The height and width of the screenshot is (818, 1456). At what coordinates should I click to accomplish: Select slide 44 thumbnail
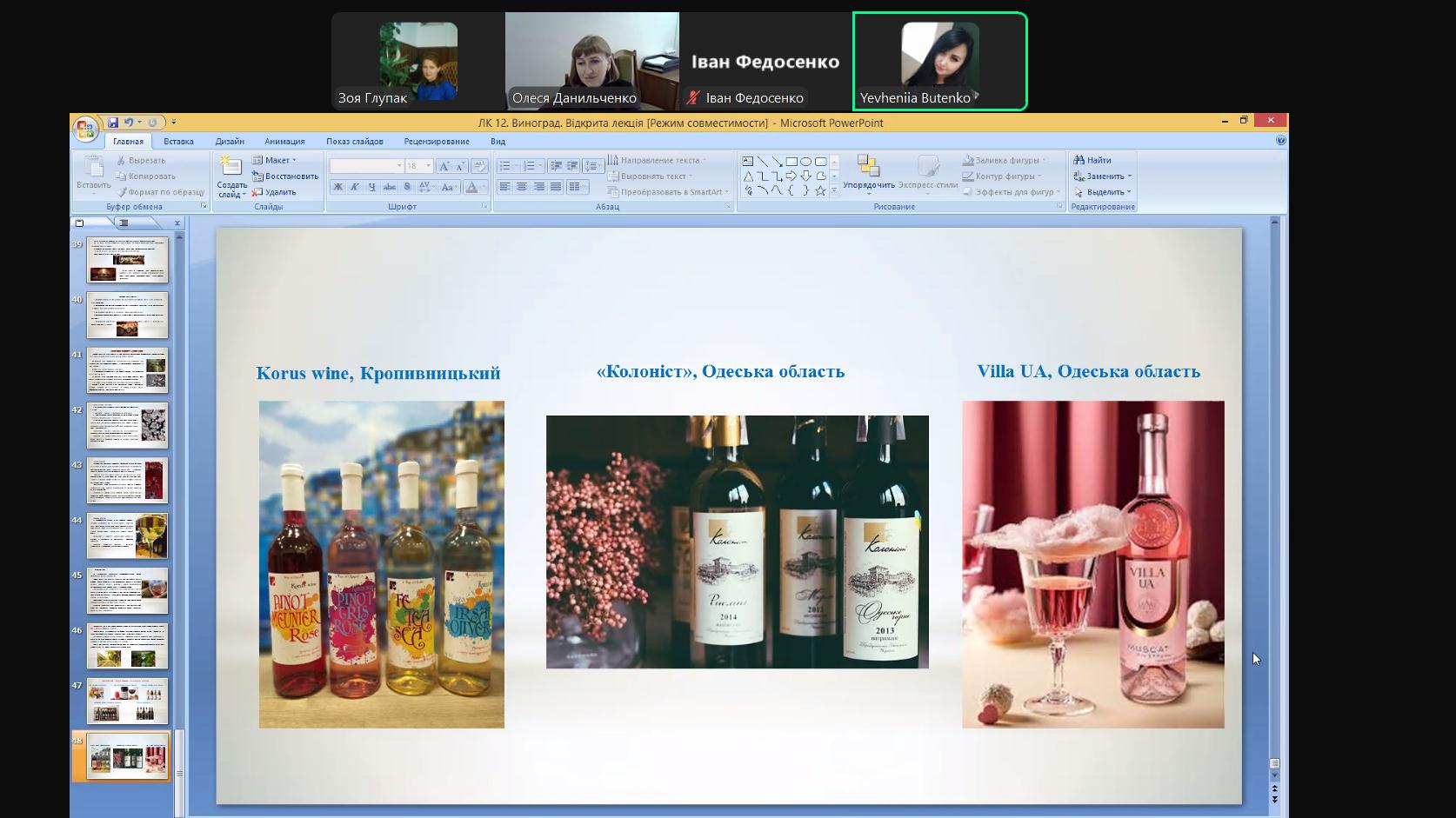(x=127, y=535)
